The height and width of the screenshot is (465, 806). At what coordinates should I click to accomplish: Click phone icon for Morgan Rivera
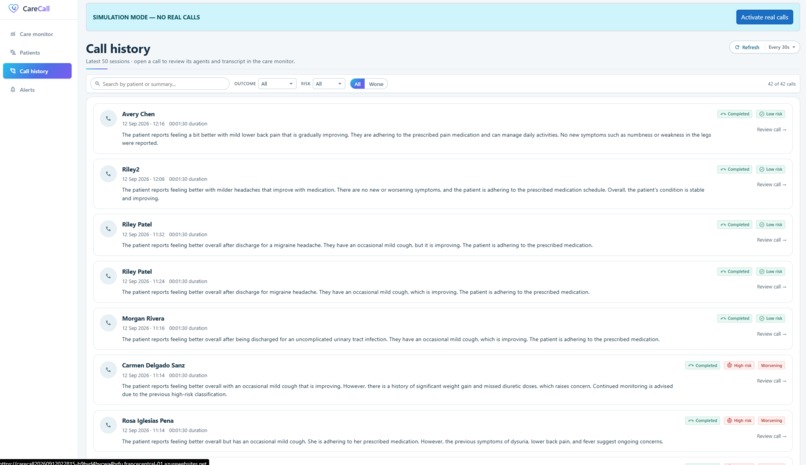click(108, 323)
